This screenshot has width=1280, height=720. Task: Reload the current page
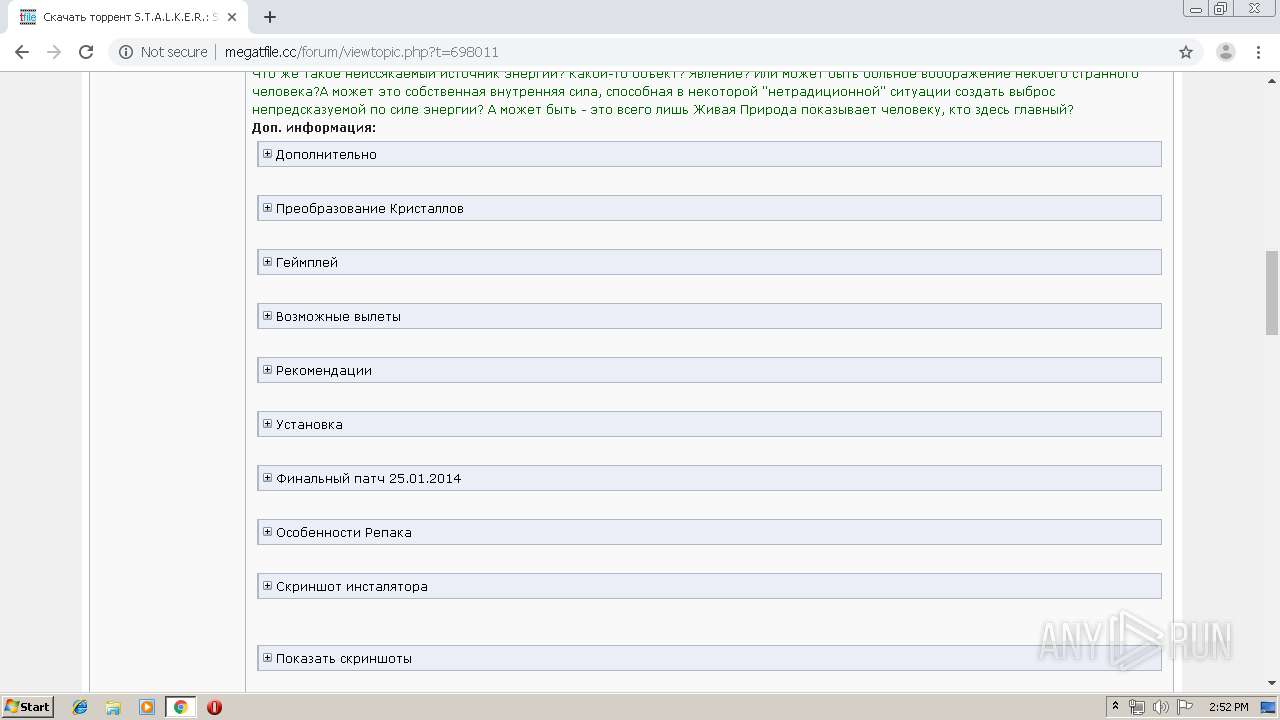point(86,52)
